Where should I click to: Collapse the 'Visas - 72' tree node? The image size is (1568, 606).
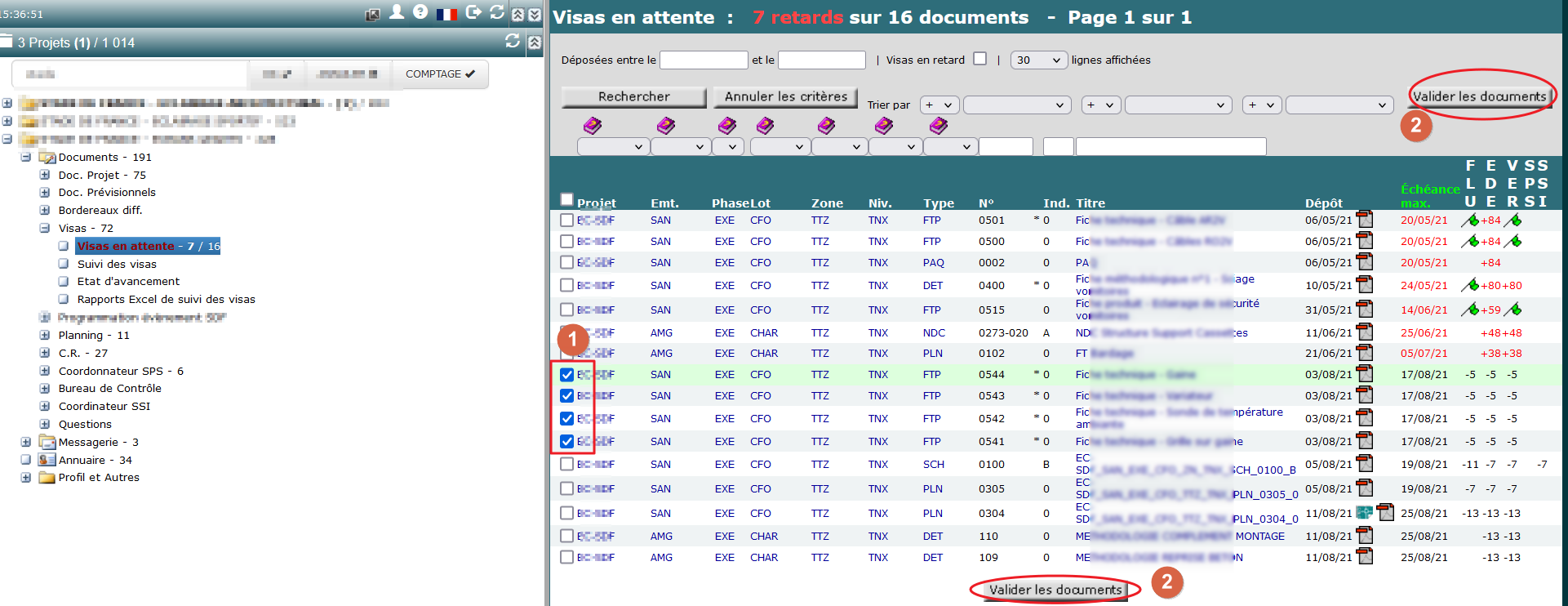(x=45, y=228)
